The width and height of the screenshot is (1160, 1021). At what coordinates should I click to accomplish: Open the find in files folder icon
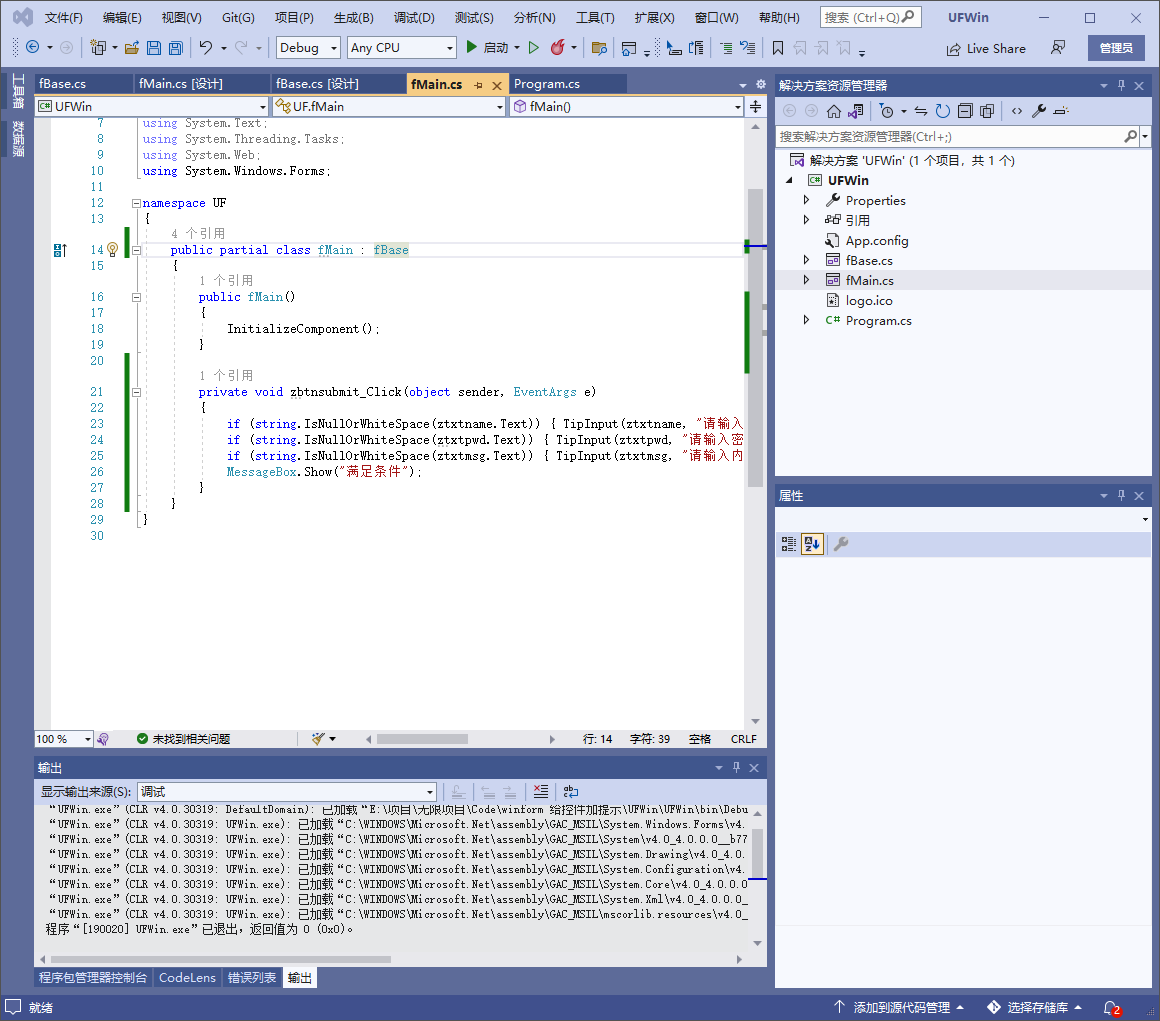click(599, 48)
